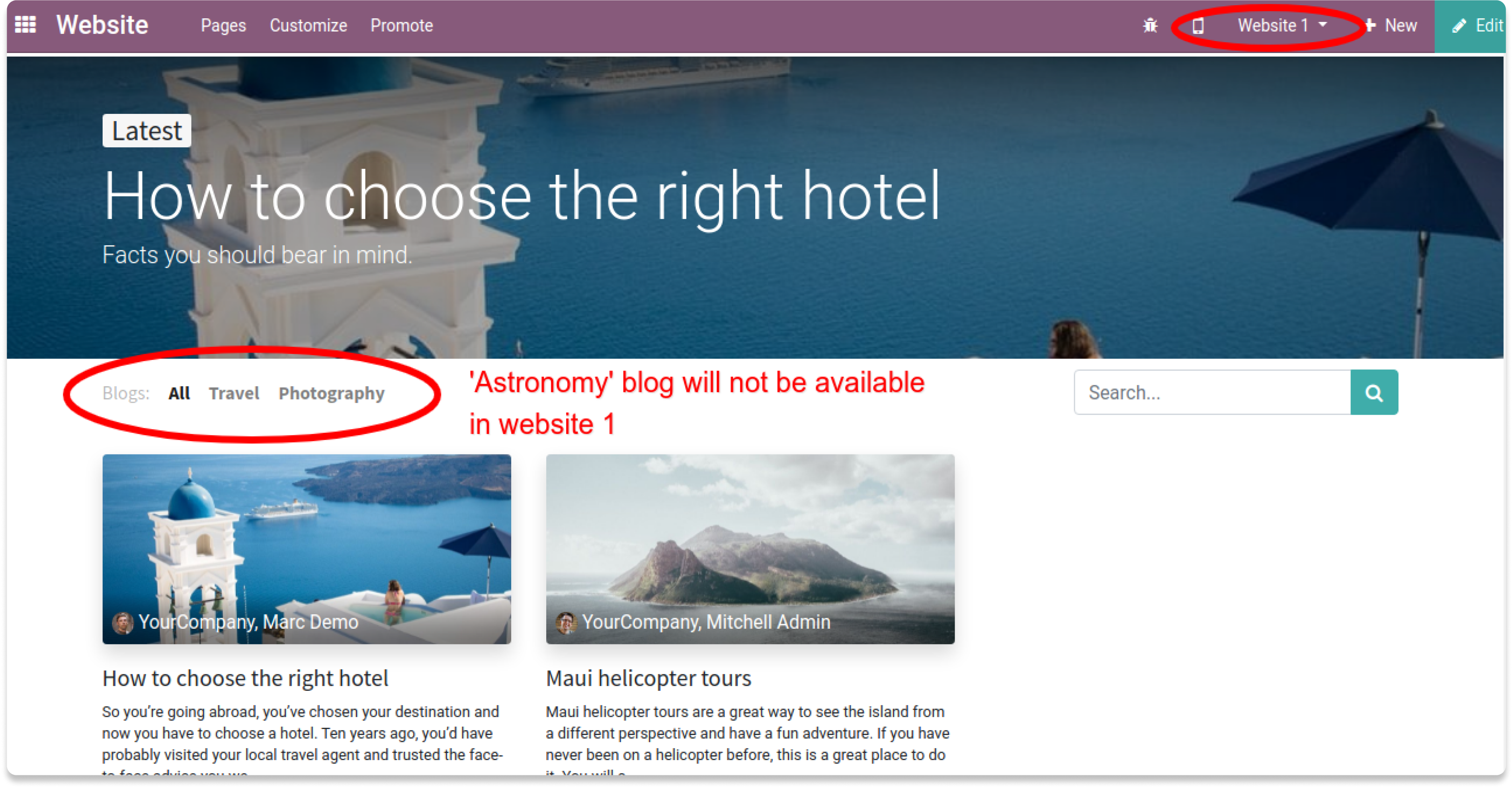Select the Travel blog filter

(234, 392)
